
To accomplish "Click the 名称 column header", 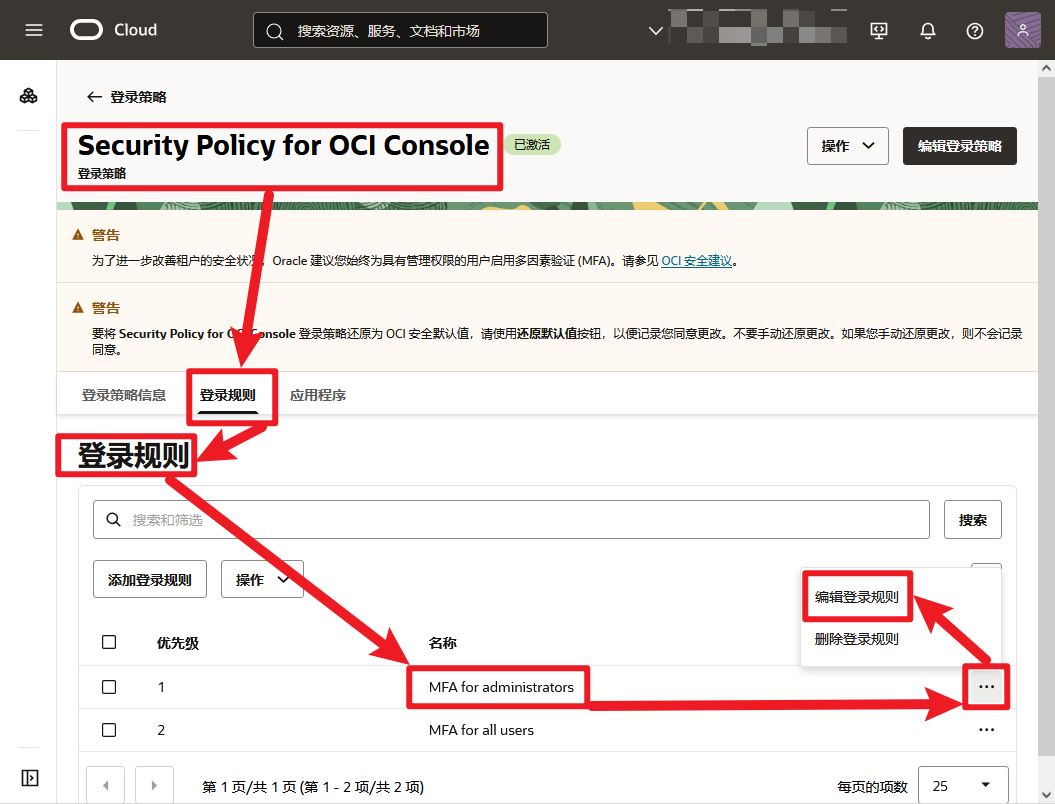I will pos(443,643).
